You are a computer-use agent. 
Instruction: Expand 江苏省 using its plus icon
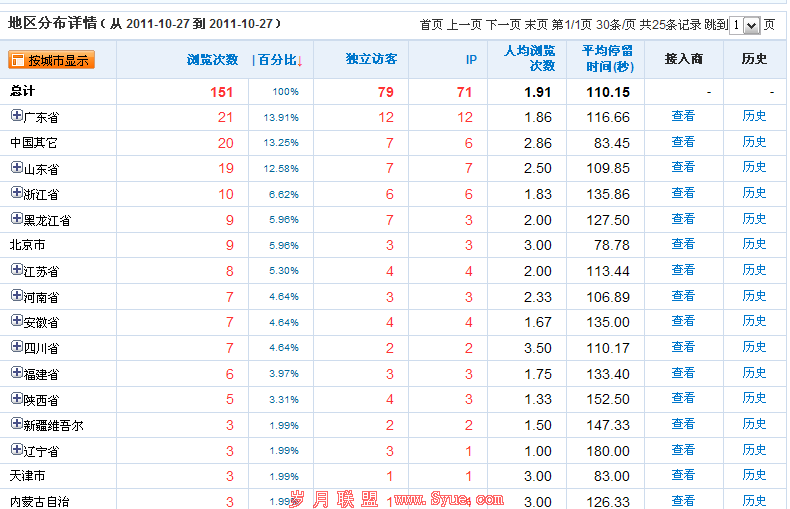(16, 270)
